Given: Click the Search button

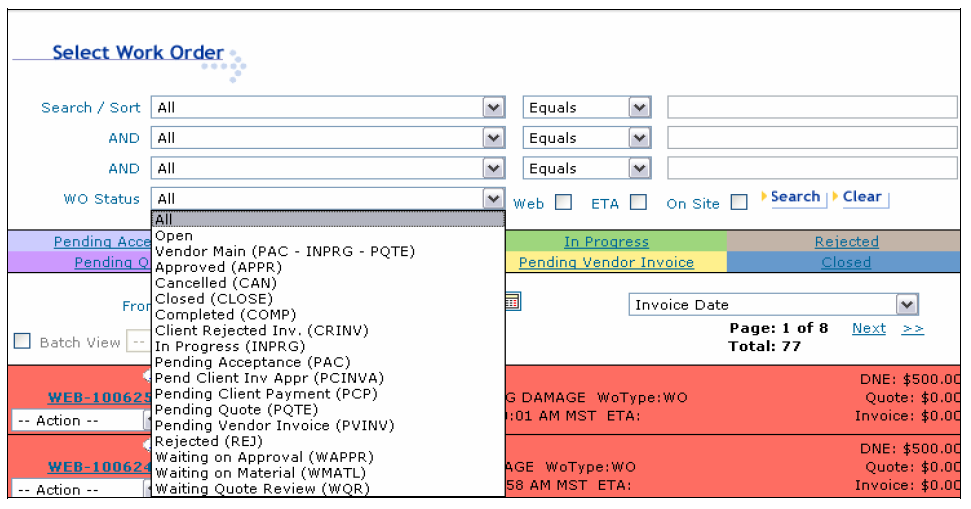Looking at the screenshot, I should pyautogui.click(x=794, y=197).
